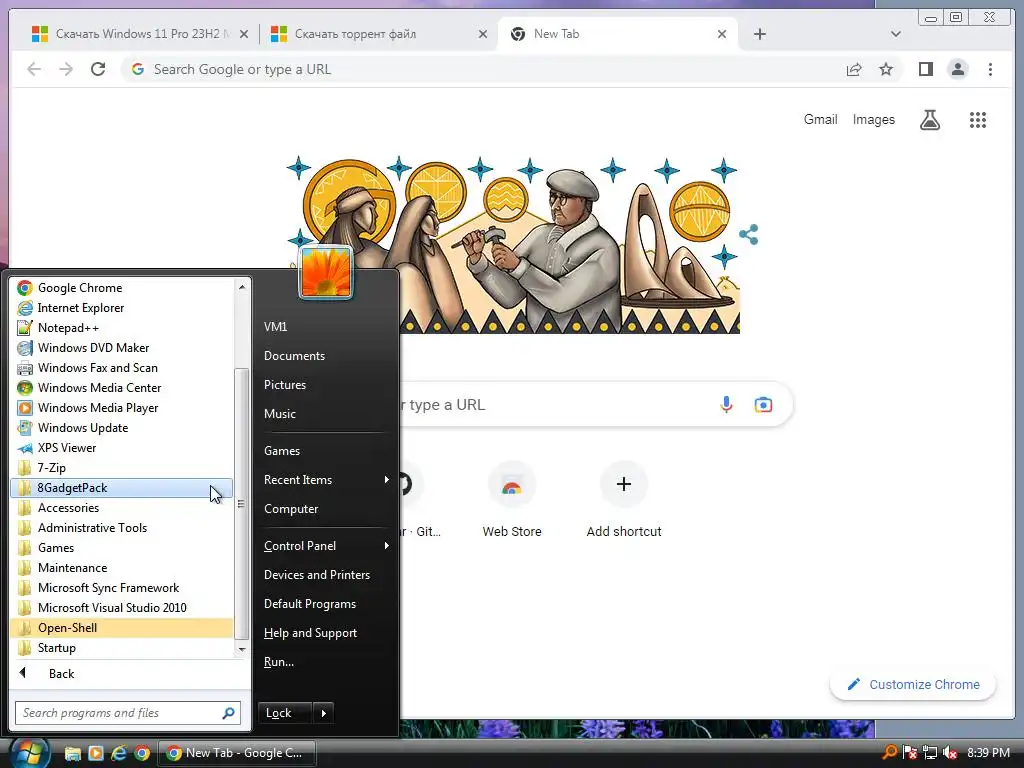The height and width of the screenshot is (768, 1024).
Task: Click Customize Chrome button
Action: [x=913, y=684]
